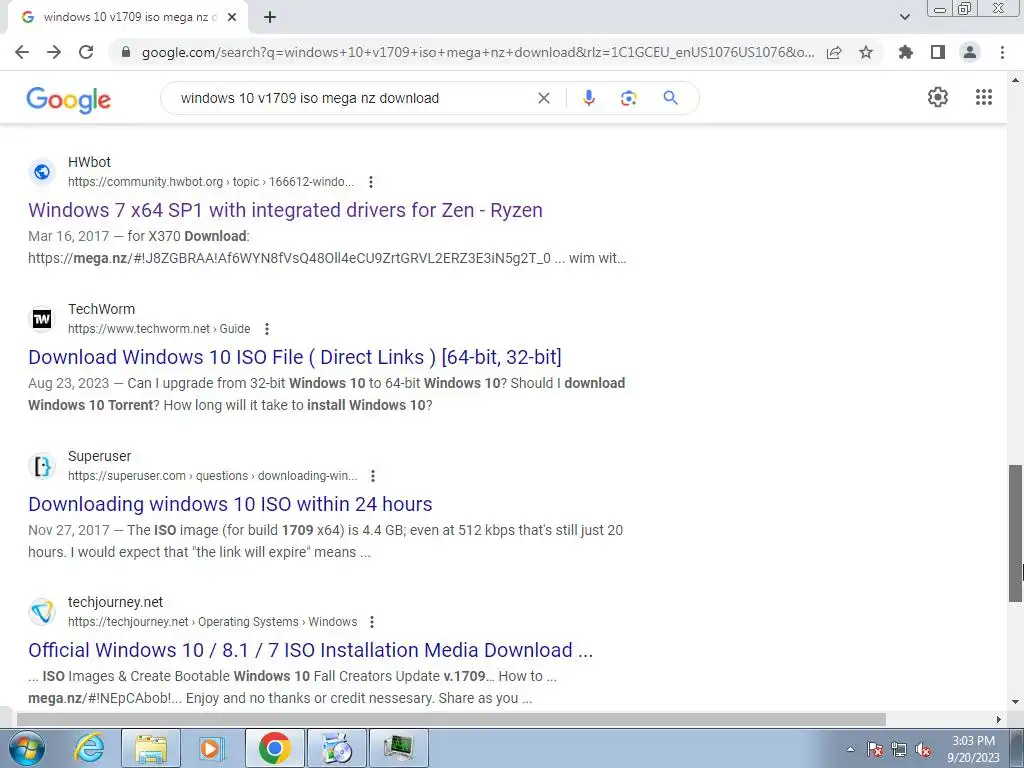Clear the Google search box
The image size is (1024, 768).
[543, 98]
